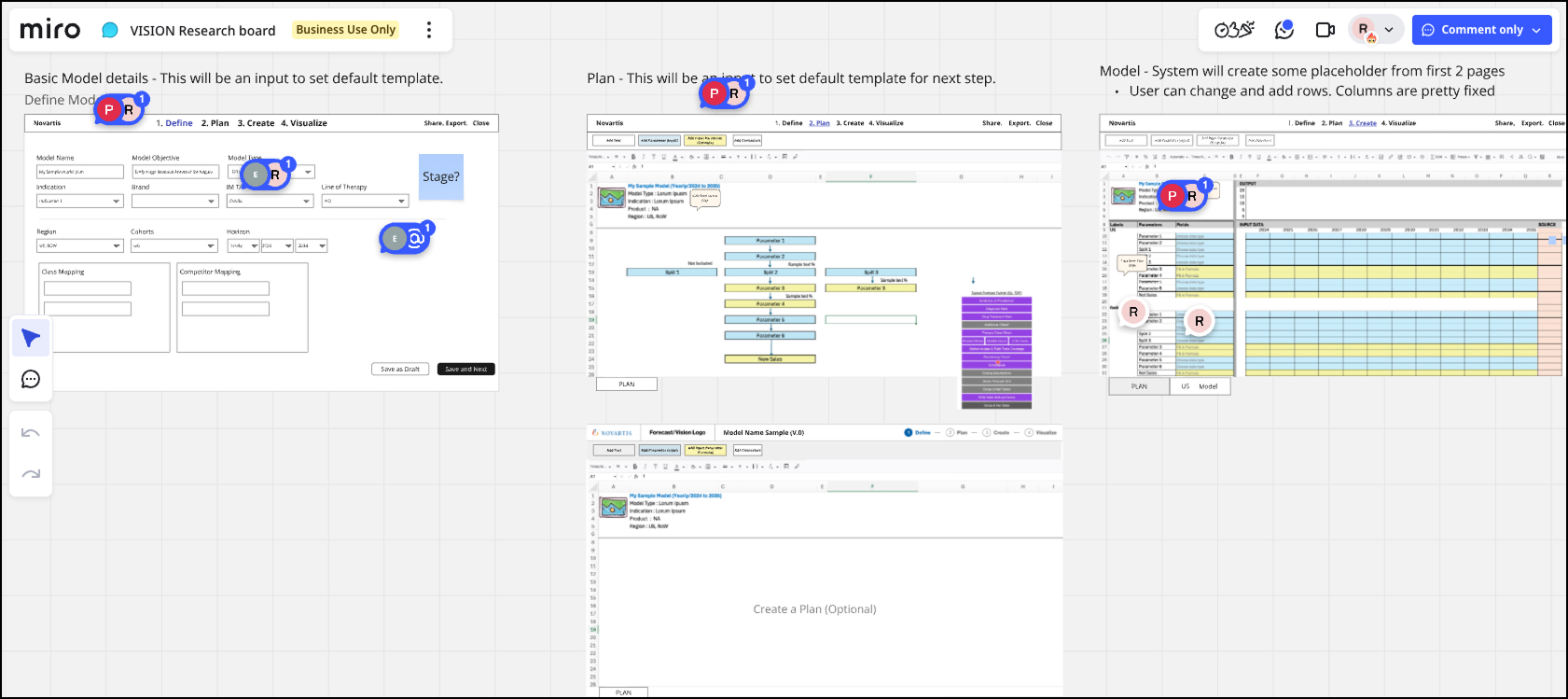Viewport: 1568px width, 699px height.
Task: Start a video call with camera icon
Action: (x=1325, y=30)
